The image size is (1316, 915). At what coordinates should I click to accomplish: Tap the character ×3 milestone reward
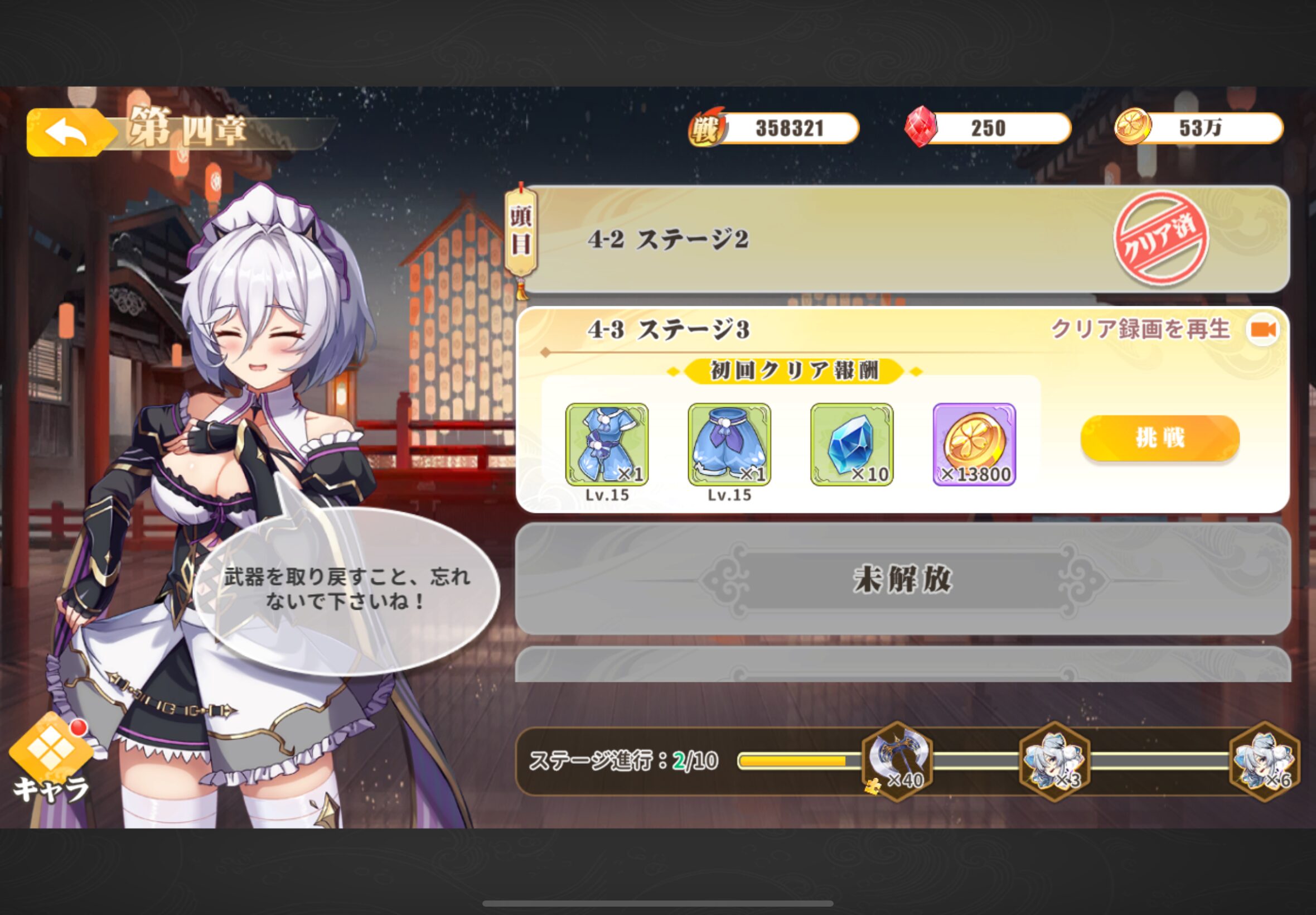[1054, 761]
